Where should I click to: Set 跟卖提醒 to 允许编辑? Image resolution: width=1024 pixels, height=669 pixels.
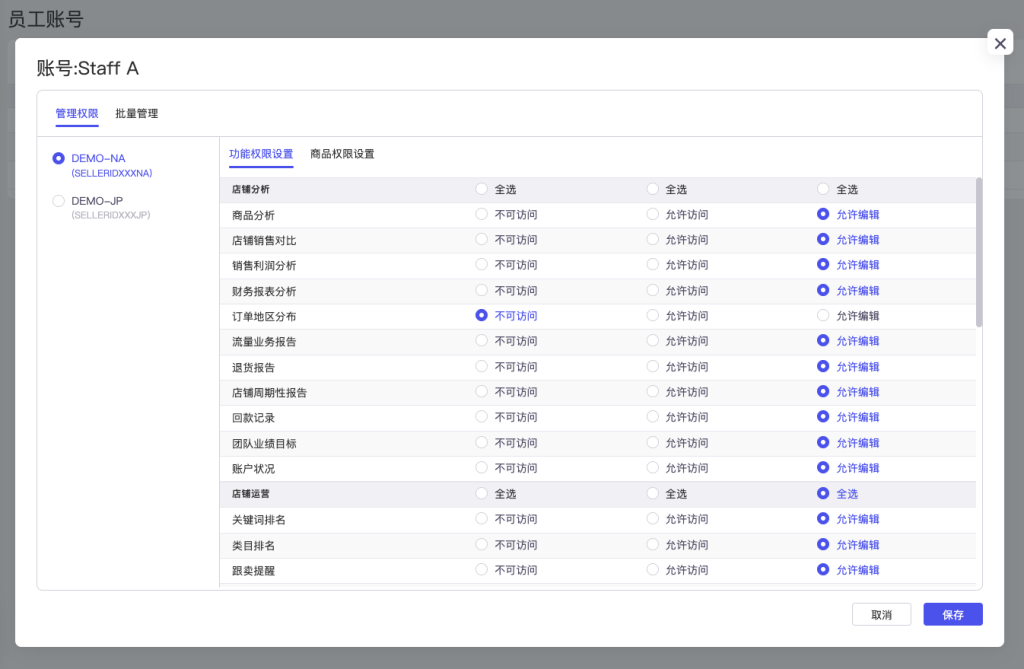click(x=823, y=570)
